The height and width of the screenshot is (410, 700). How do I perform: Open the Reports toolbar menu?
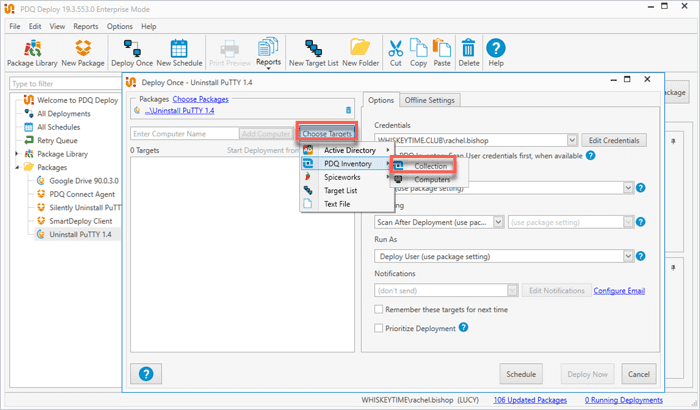(268, 53)
